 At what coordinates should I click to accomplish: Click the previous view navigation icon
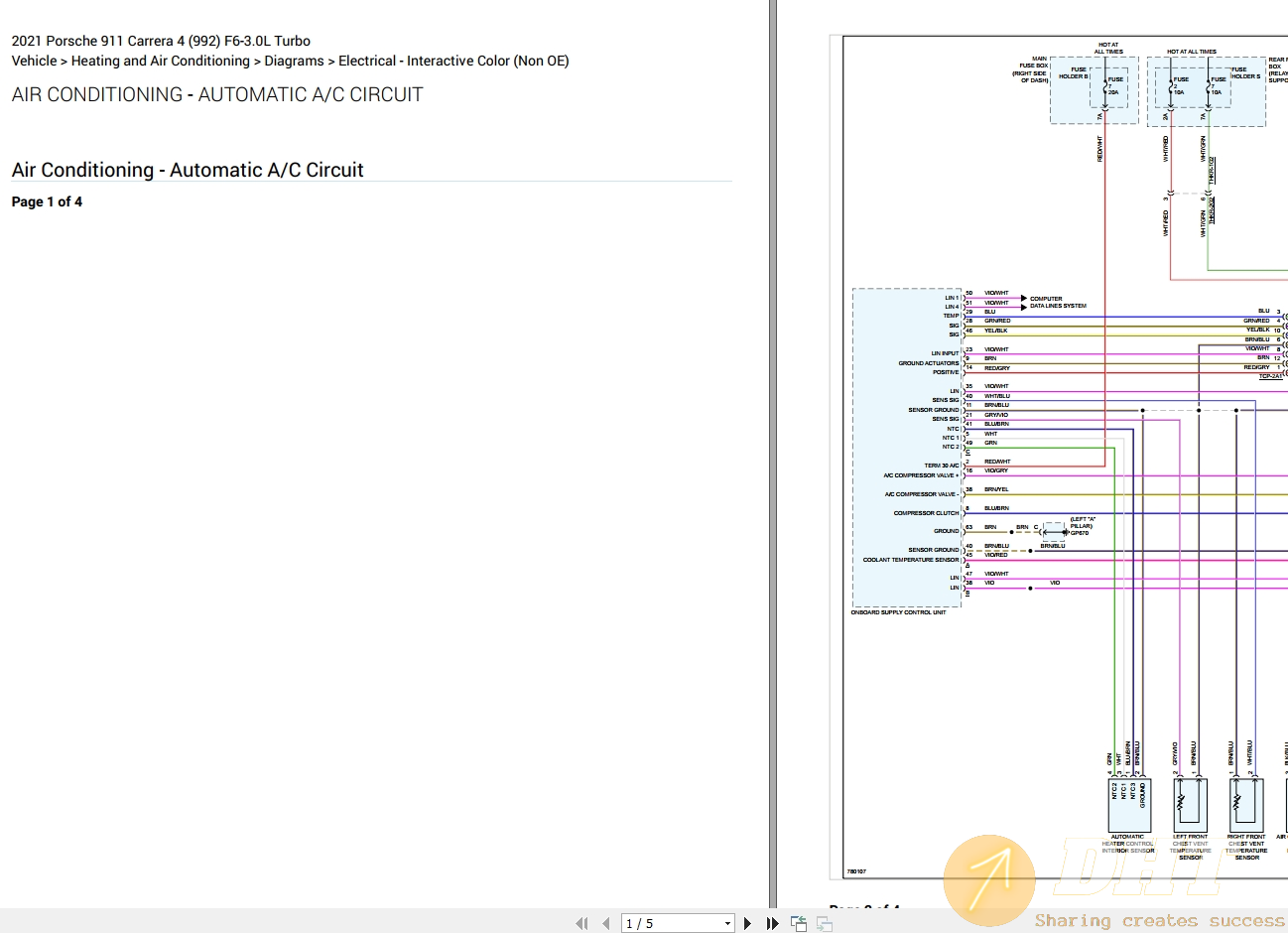(x=799, y=923)
